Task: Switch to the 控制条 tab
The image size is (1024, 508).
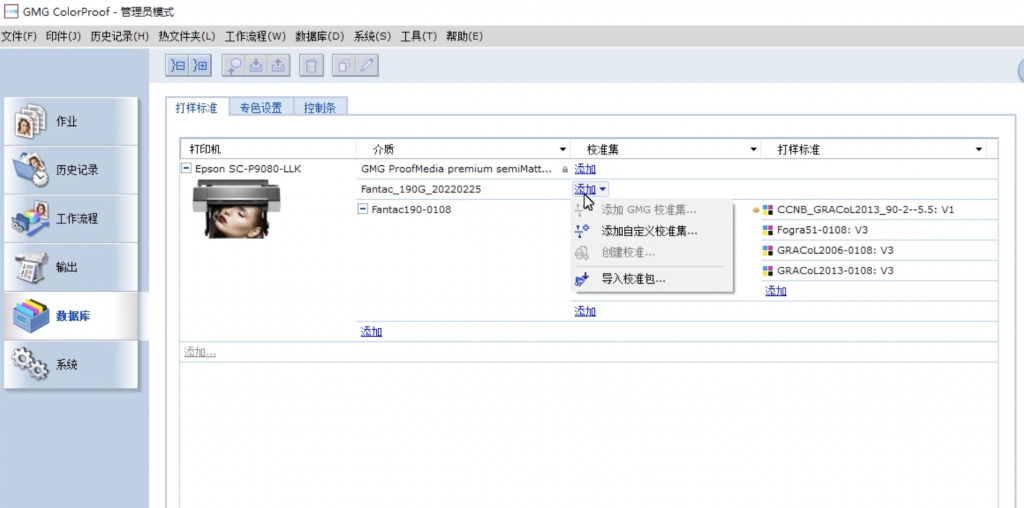Action: tap(320, 108)
